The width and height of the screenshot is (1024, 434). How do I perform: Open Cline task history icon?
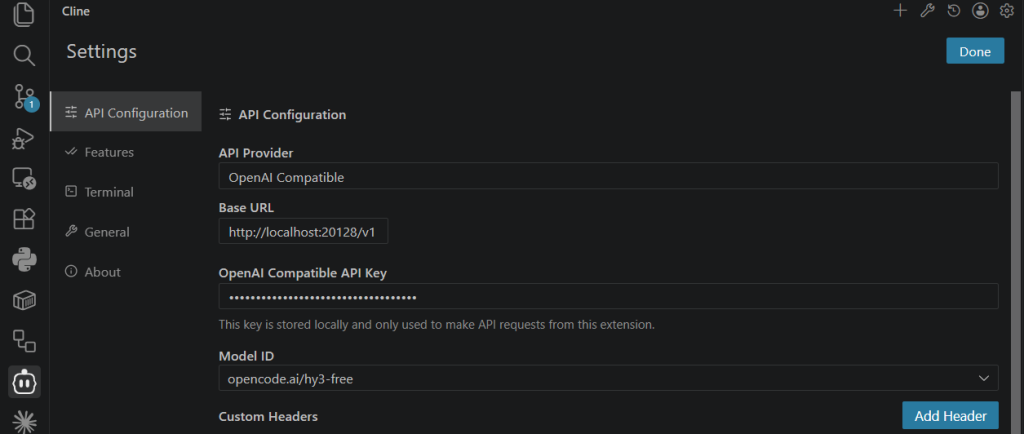point(953,10)
